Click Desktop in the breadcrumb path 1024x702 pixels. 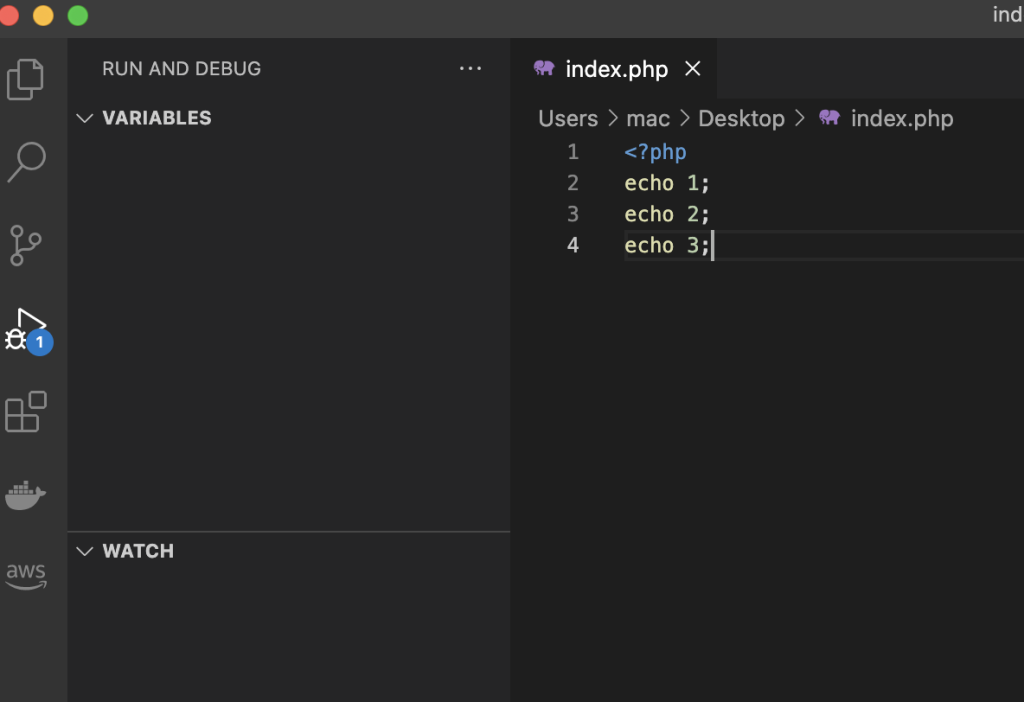click(x=741, y=118)
